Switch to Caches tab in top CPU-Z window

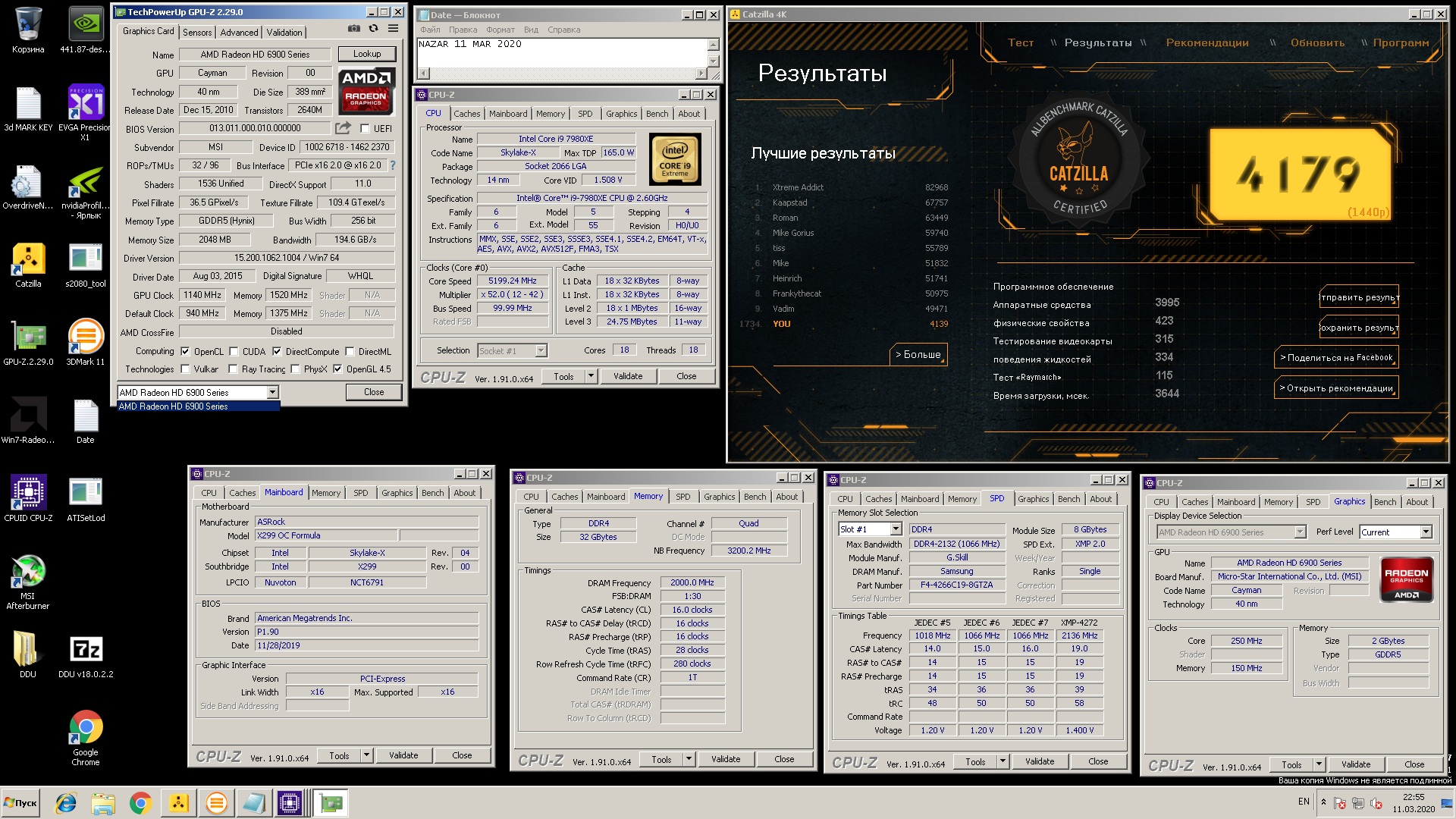(x=467, y=114)
